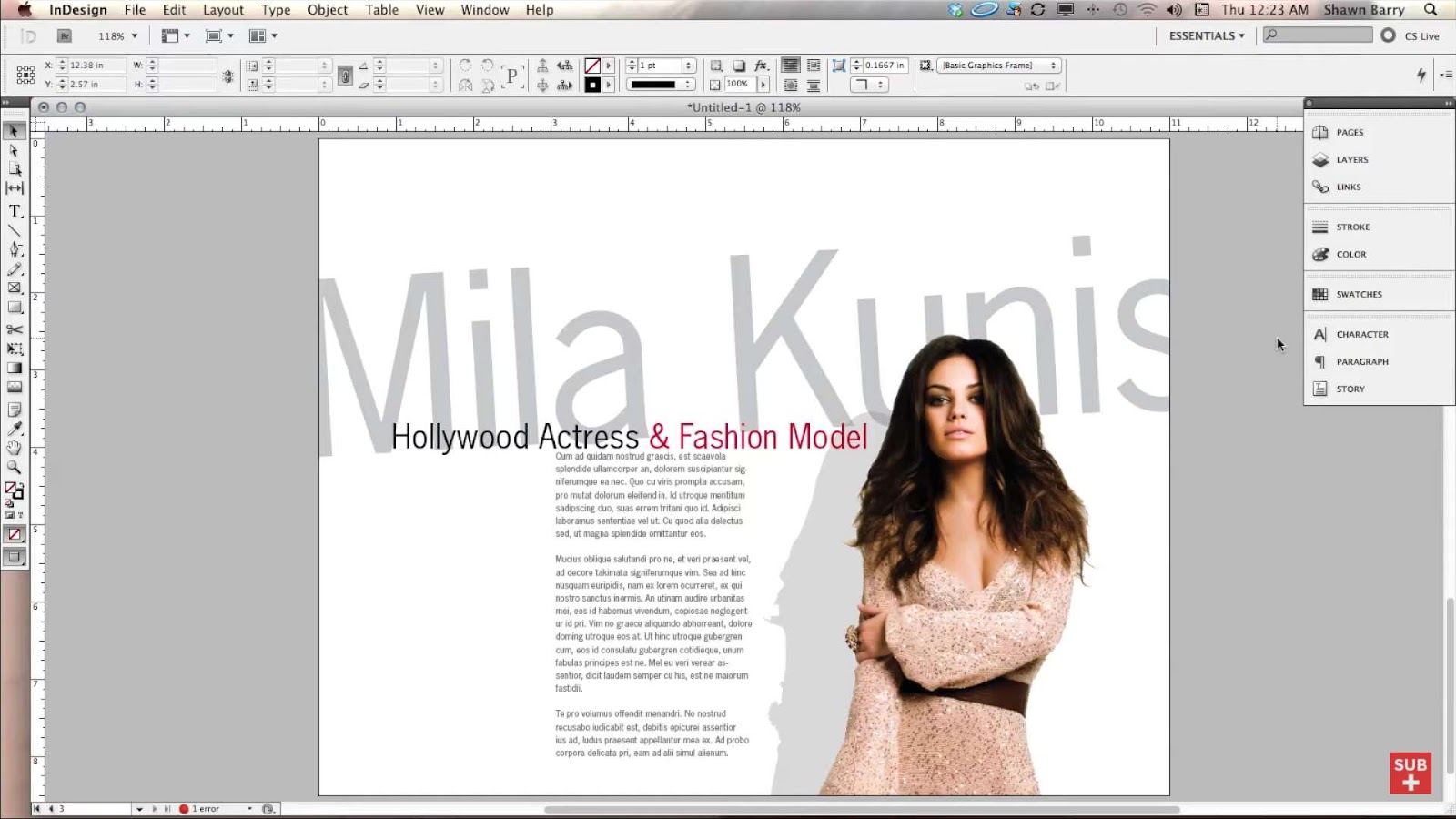Select the Free Transform tool
The width and height of the screenshot is (1456, 819).
tap(14, 349)
